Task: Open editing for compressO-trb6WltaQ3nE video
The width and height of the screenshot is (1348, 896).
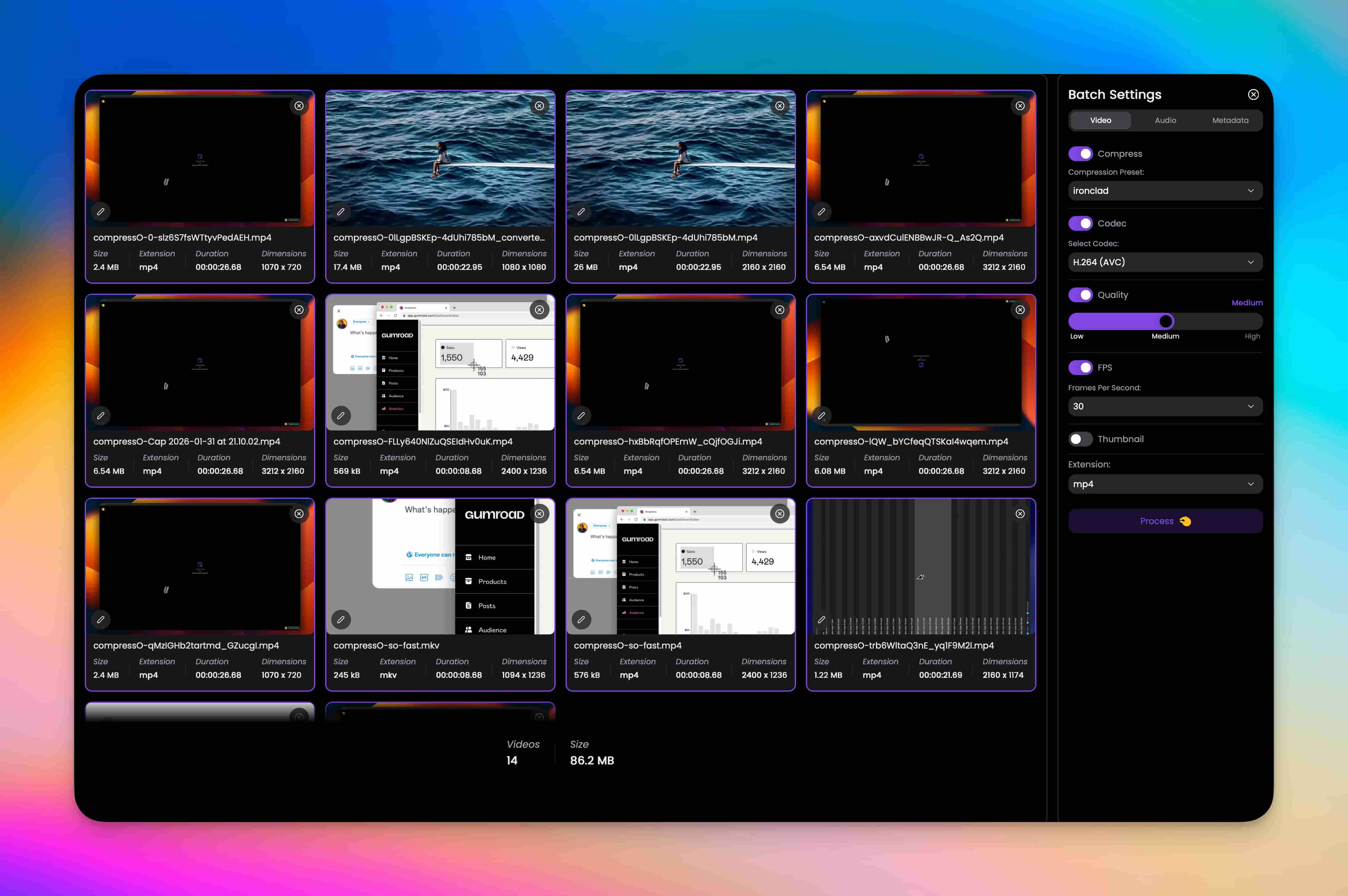Action: coord(822,619)
